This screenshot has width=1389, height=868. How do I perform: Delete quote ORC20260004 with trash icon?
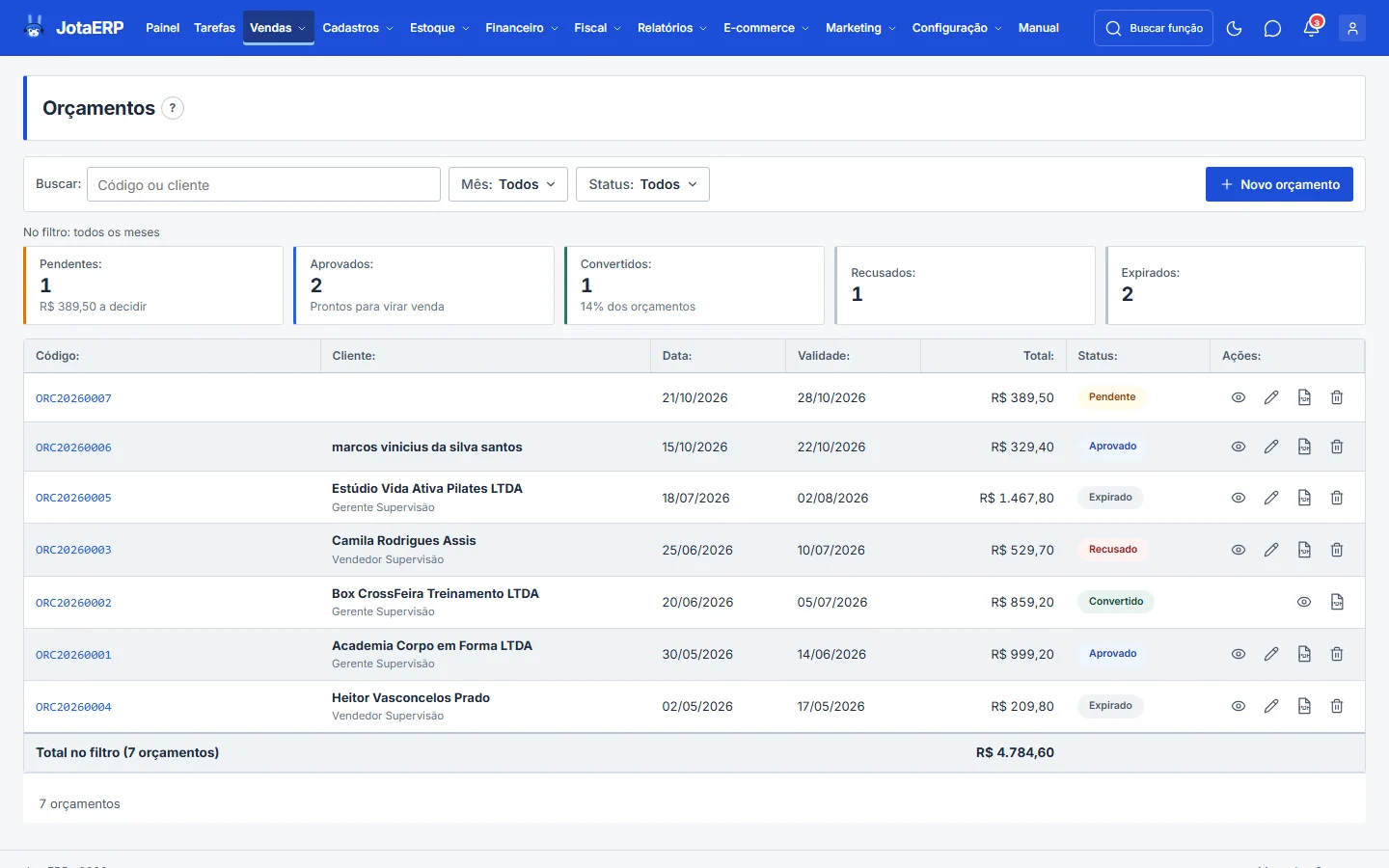tap(1337, 706)
